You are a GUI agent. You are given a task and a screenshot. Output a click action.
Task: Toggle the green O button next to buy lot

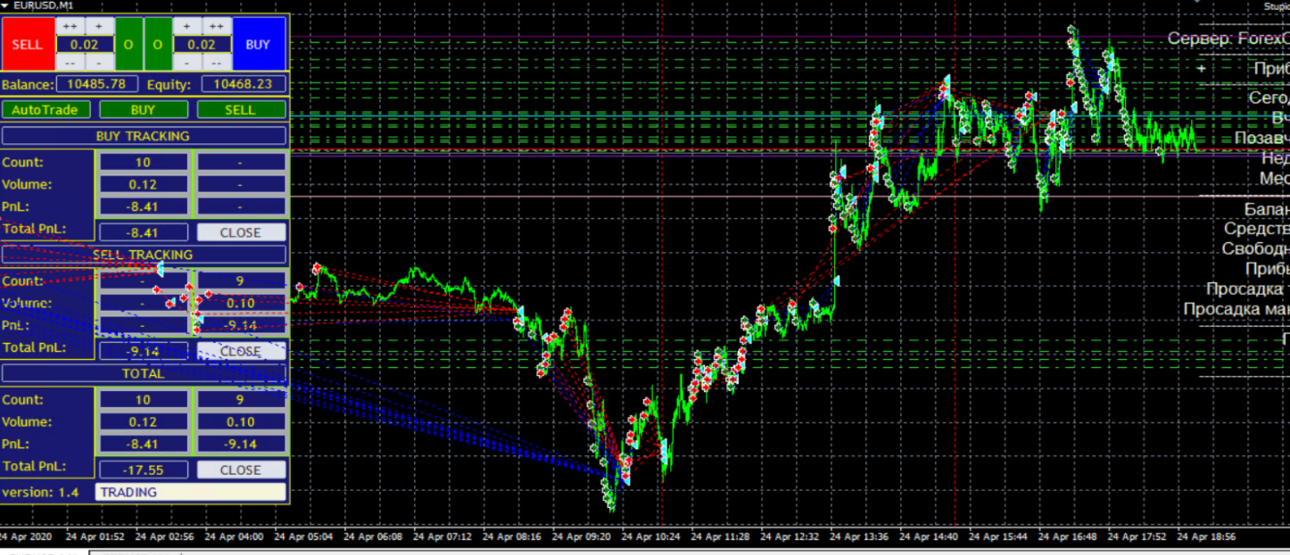158,45
